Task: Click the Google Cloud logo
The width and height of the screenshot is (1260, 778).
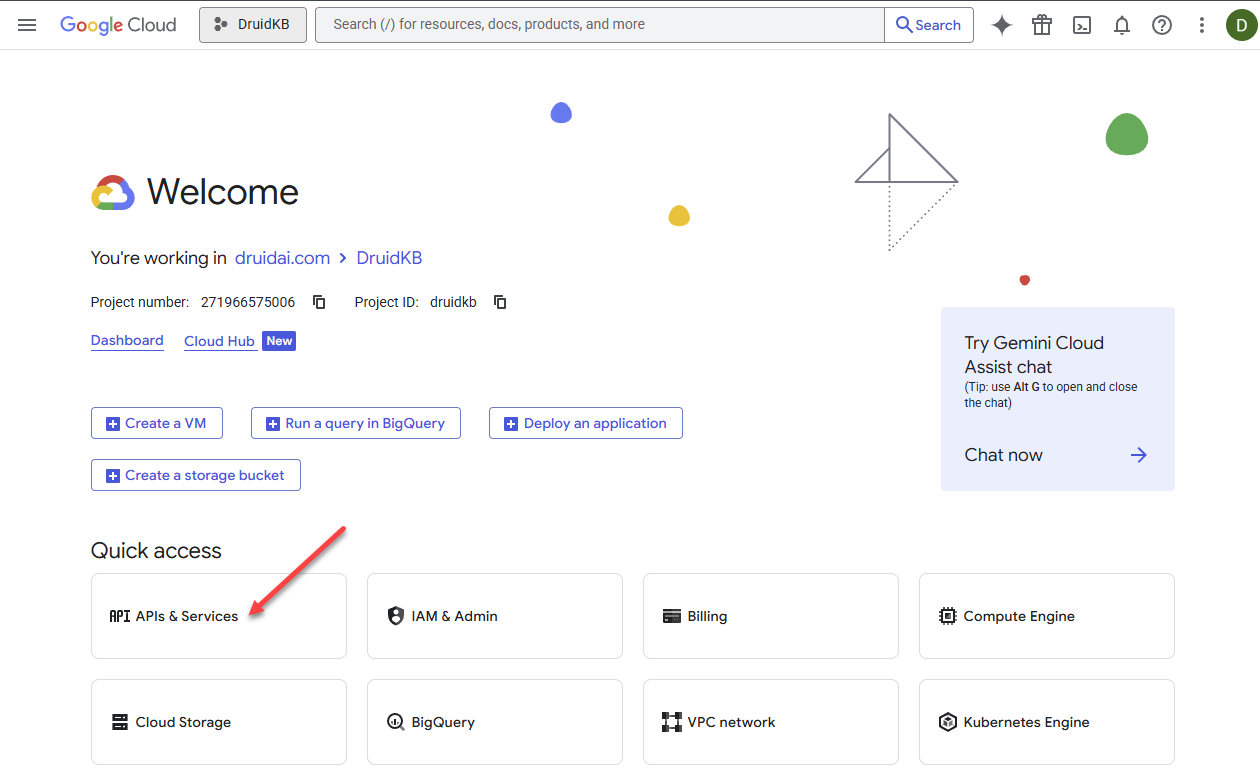Action: [x=118, y=25]
